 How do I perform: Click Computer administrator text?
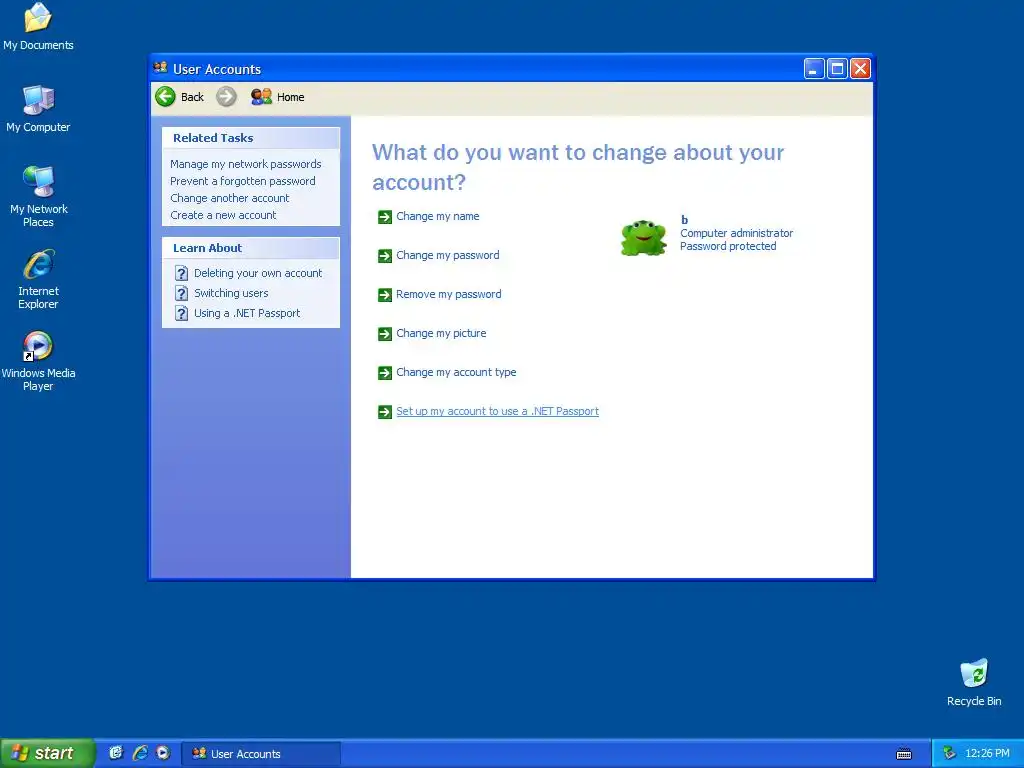[736, 233]
